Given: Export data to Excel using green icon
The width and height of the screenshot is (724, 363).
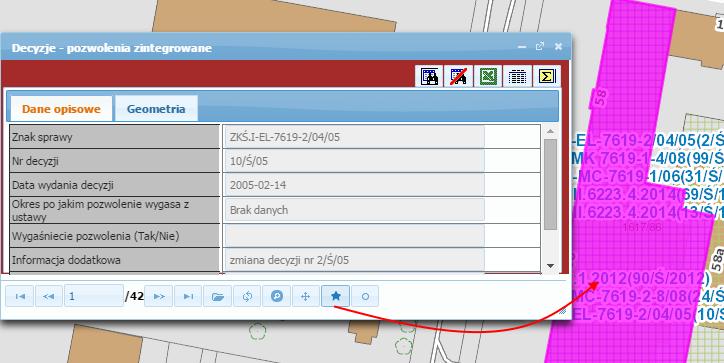Looking at the screenshot, I should [488, 76].
